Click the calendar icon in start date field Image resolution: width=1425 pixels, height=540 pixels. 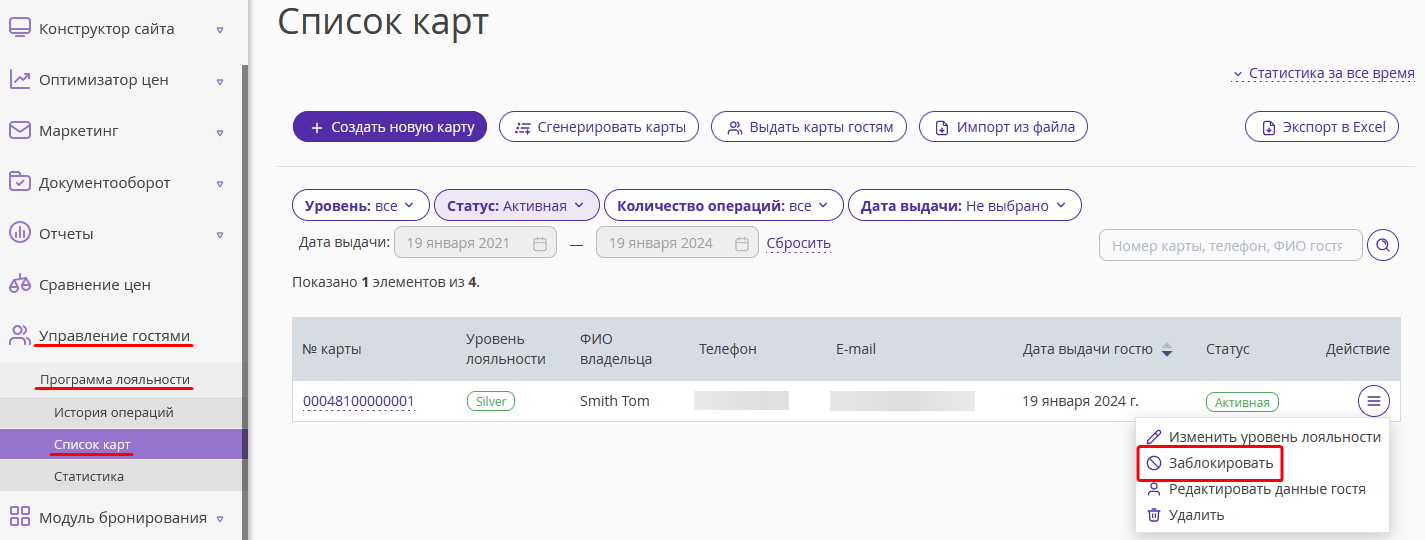[539, 243]
